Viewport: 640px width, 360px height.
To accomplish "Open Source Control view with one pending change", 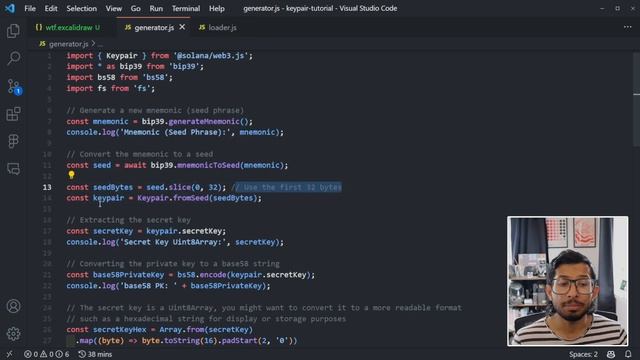I will [x=14, y=87].
